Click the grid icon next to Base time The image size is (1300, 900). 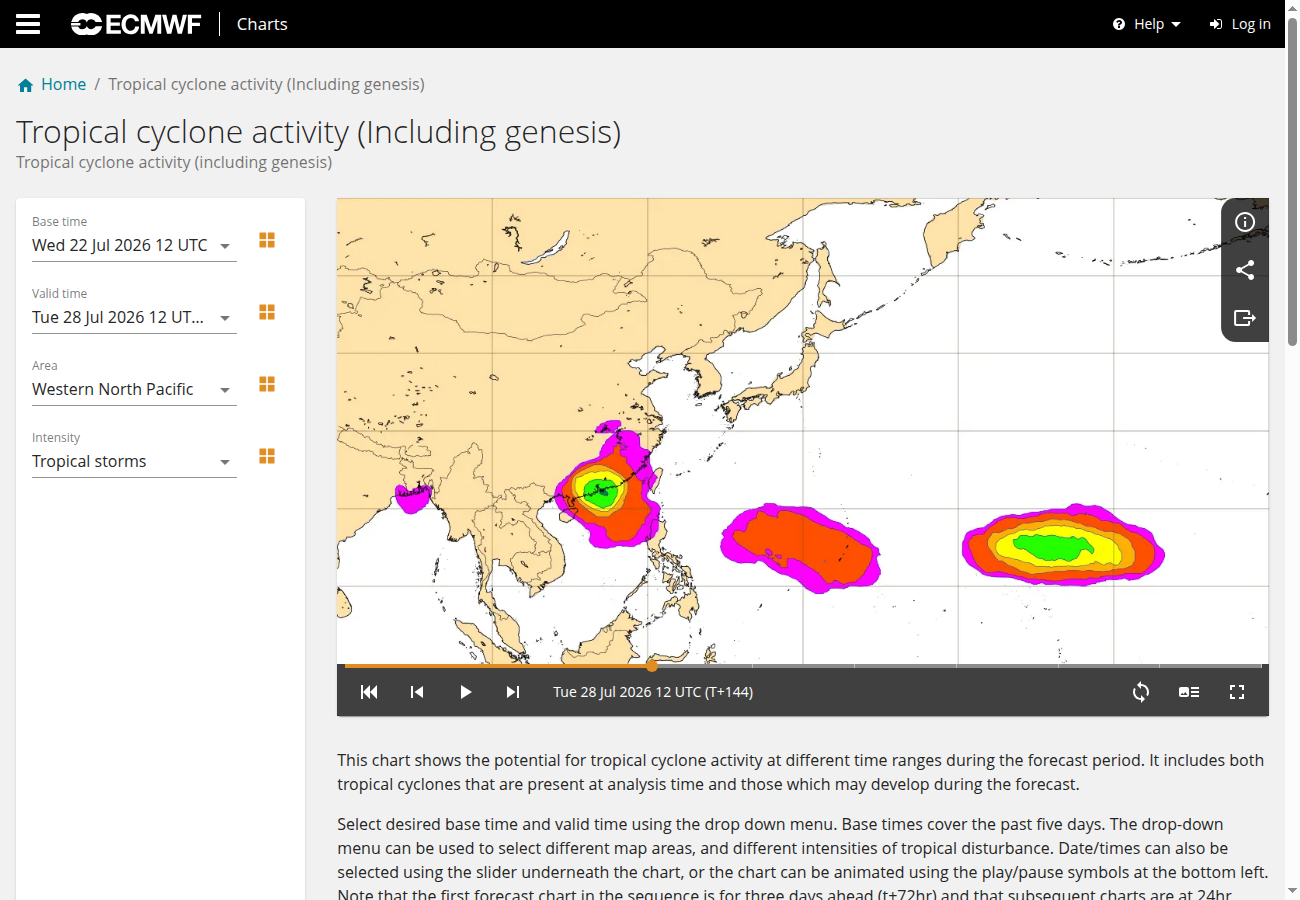click(267, 240)
